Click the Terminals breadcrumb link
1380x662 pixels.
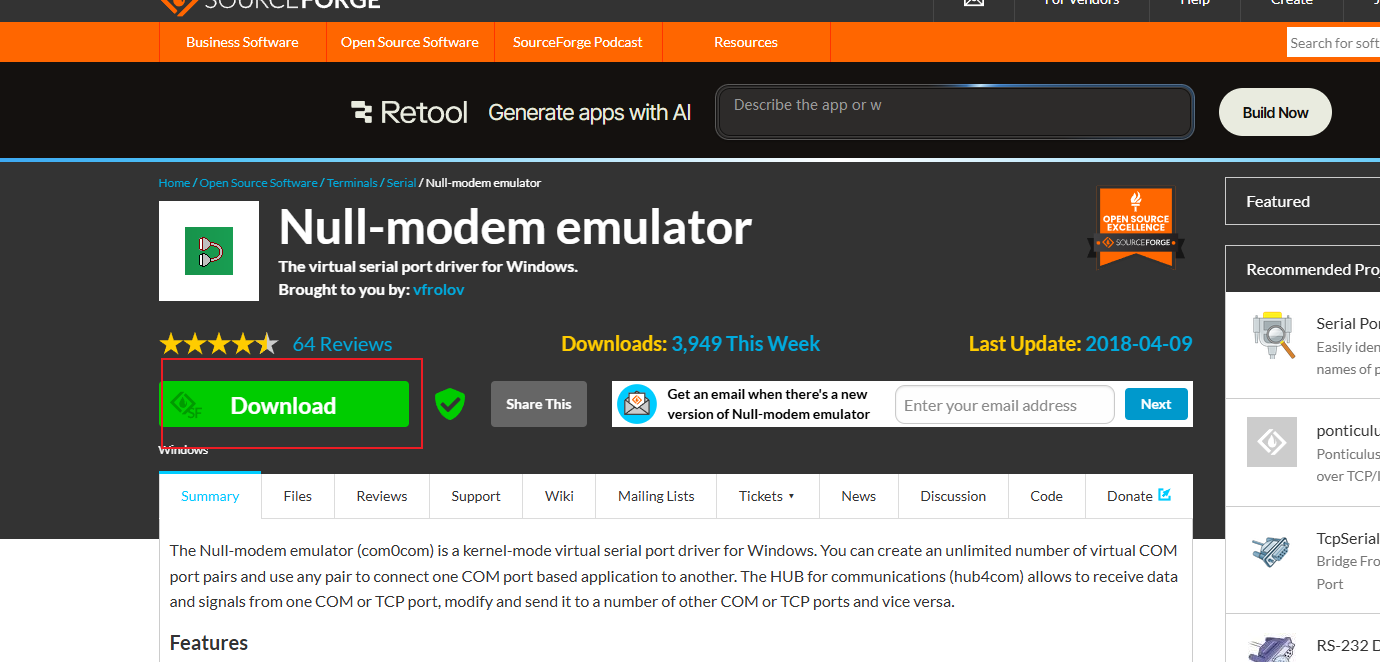click(x=352, y=183)
